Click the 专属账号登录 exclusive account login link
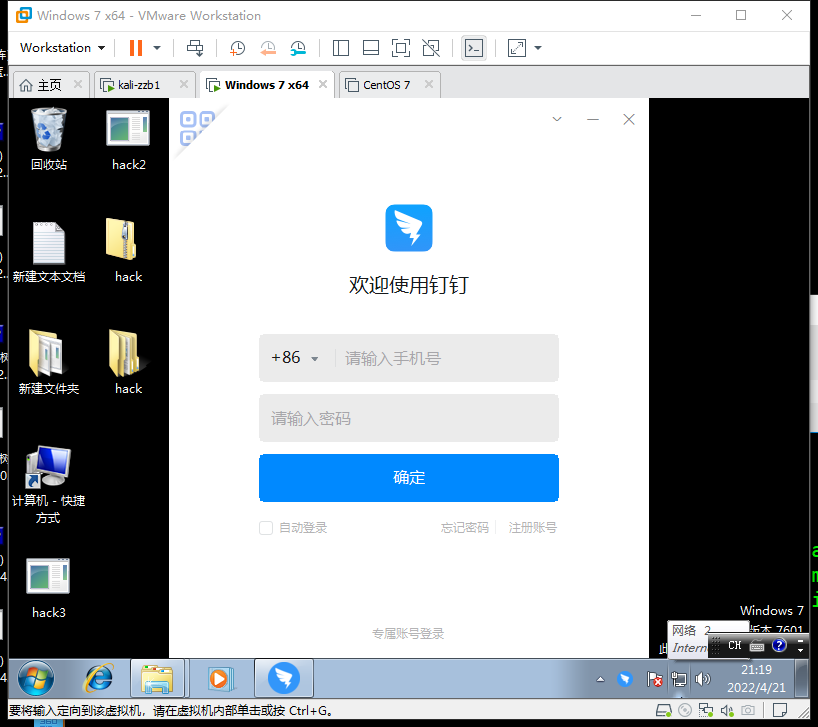Viewport: 818px width, 727px height. click(408, 634)
